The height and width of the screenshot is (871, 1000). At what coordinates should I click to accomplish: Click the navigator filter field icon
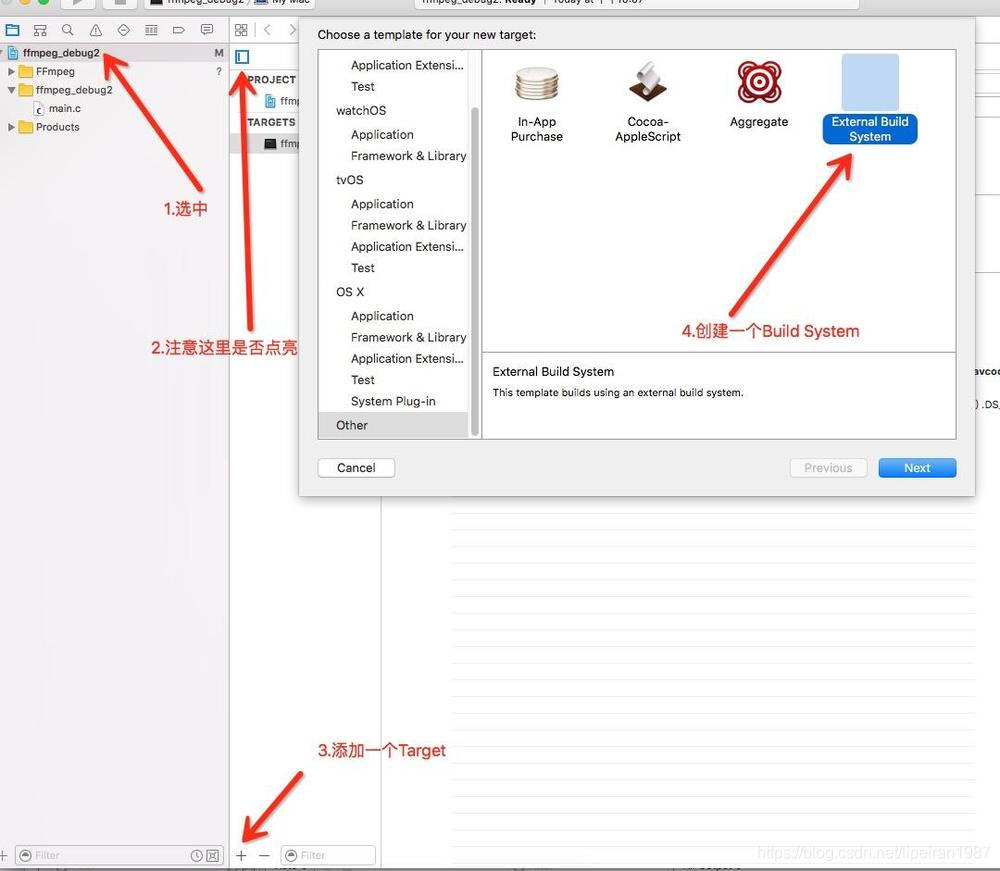(26, 855)
